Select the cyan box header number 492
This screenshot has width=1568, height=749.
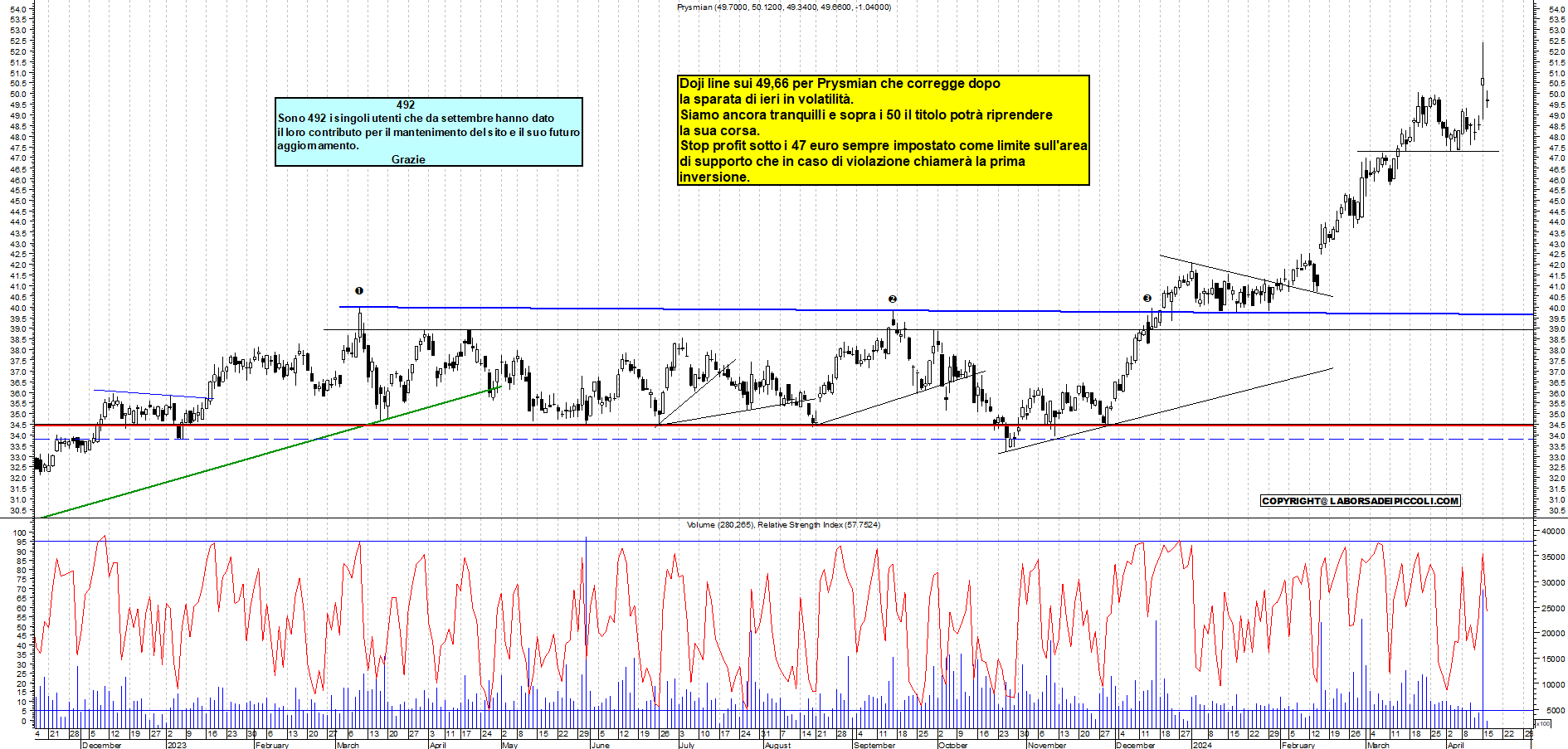(x=405, y=105)
